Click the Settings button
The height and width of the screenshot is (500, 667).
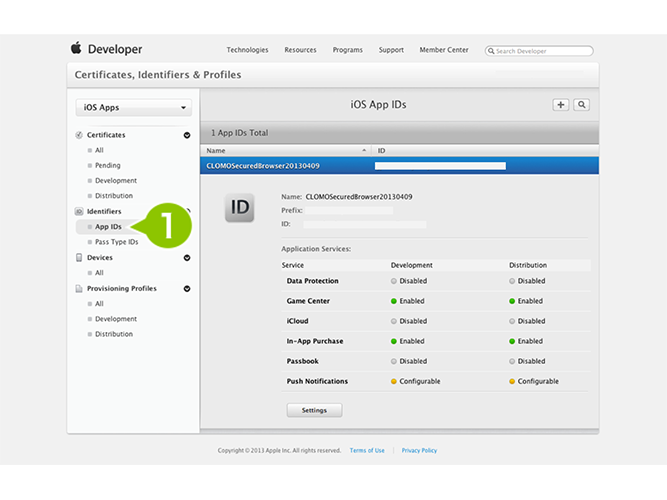pos(314,410)
